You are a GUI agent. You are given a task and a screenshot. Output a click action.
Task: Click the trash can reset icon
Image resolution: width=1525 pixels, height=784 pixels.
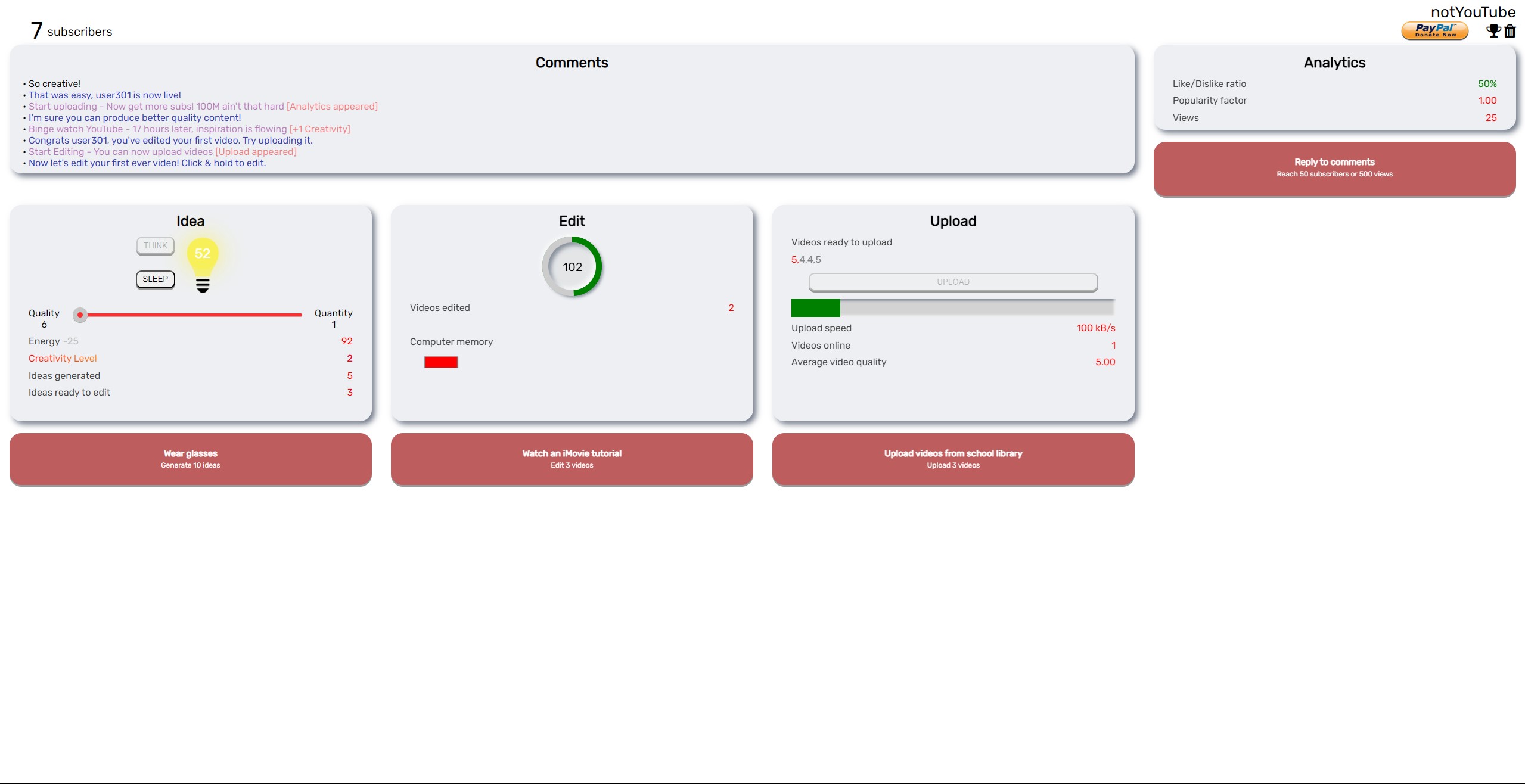(x=1510, y=32)
